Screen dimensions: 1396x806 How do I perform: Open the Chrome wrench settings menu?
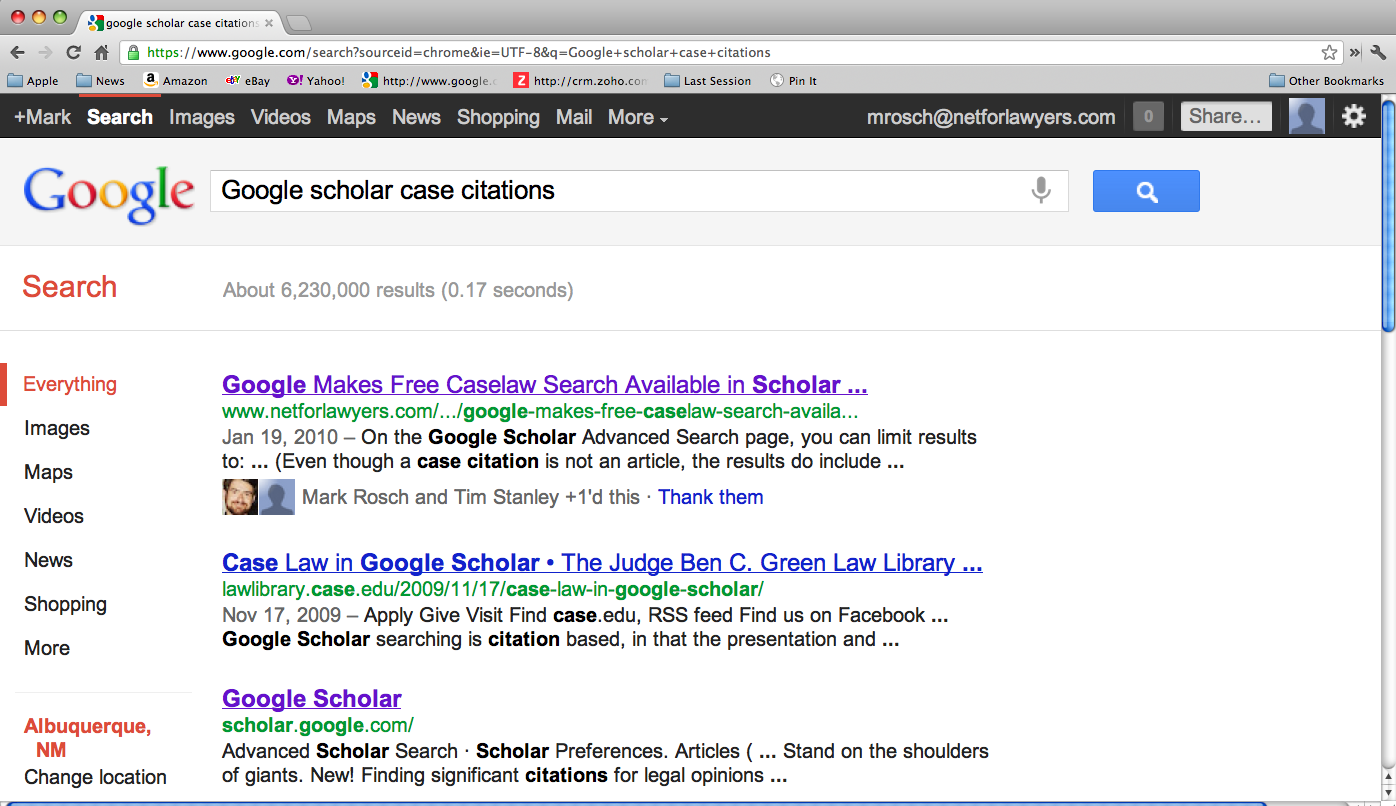tap(1379, 52)
